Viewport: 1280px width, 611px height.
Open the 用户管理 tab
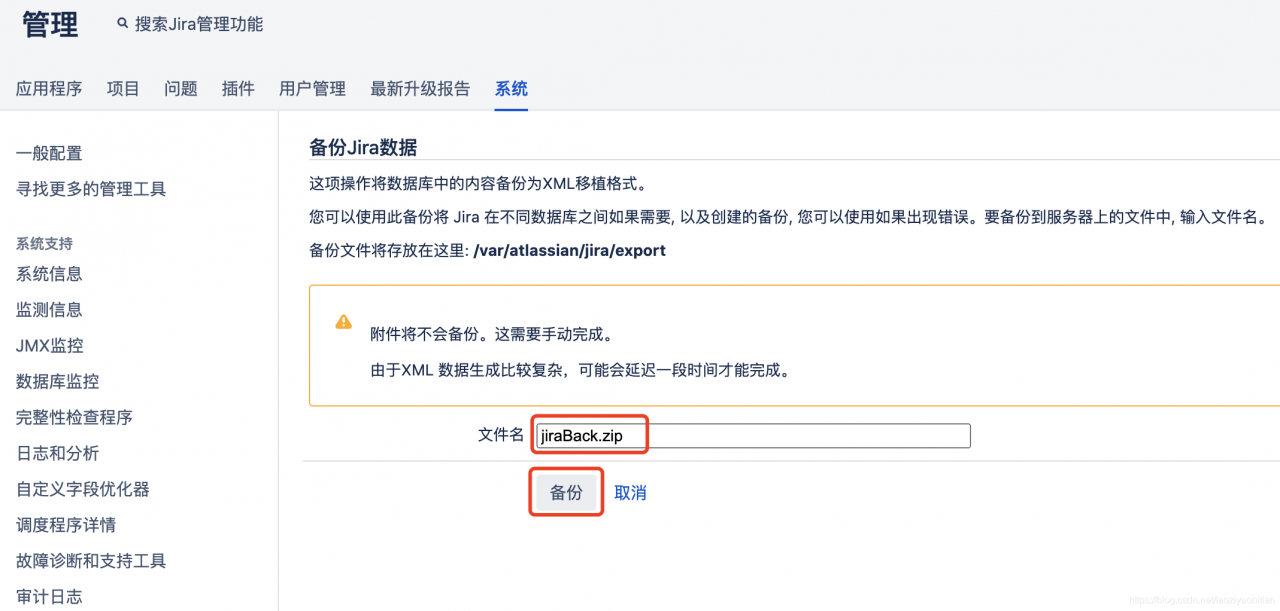coord(312,89)
